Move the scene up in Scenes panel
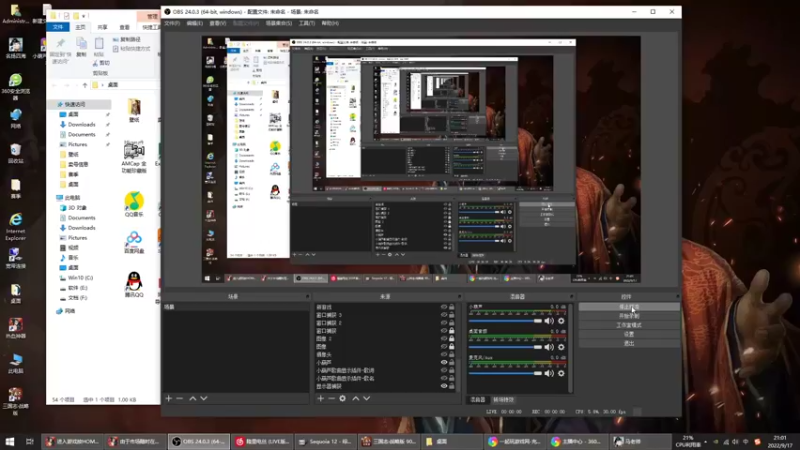800x450 pixels. (x=193, y=398)
